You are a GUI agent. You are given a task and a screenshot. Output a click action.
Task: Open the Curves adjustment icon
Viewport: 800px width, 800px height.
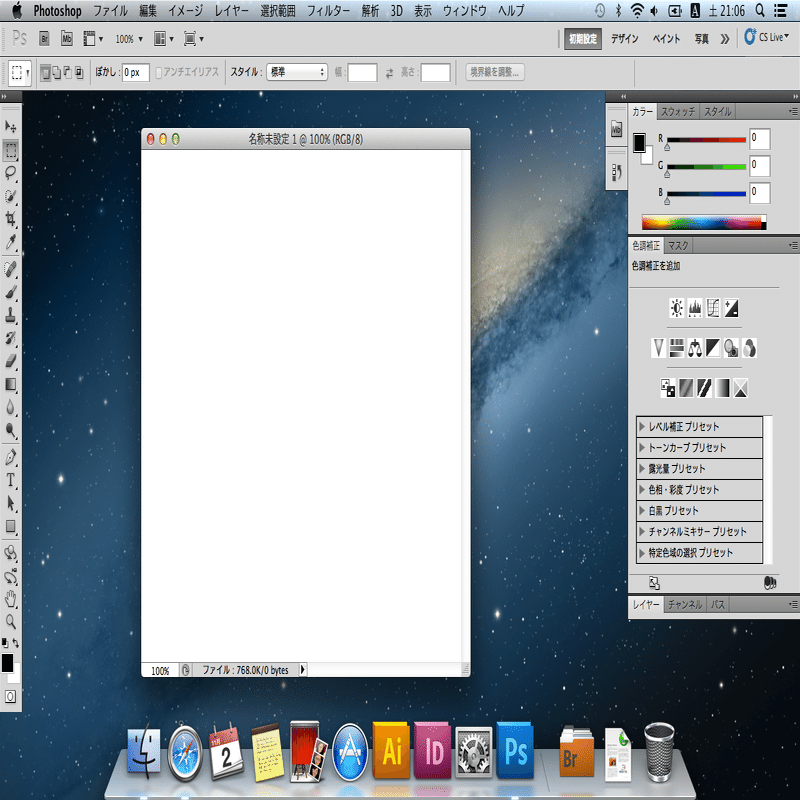tap(714, 307)
